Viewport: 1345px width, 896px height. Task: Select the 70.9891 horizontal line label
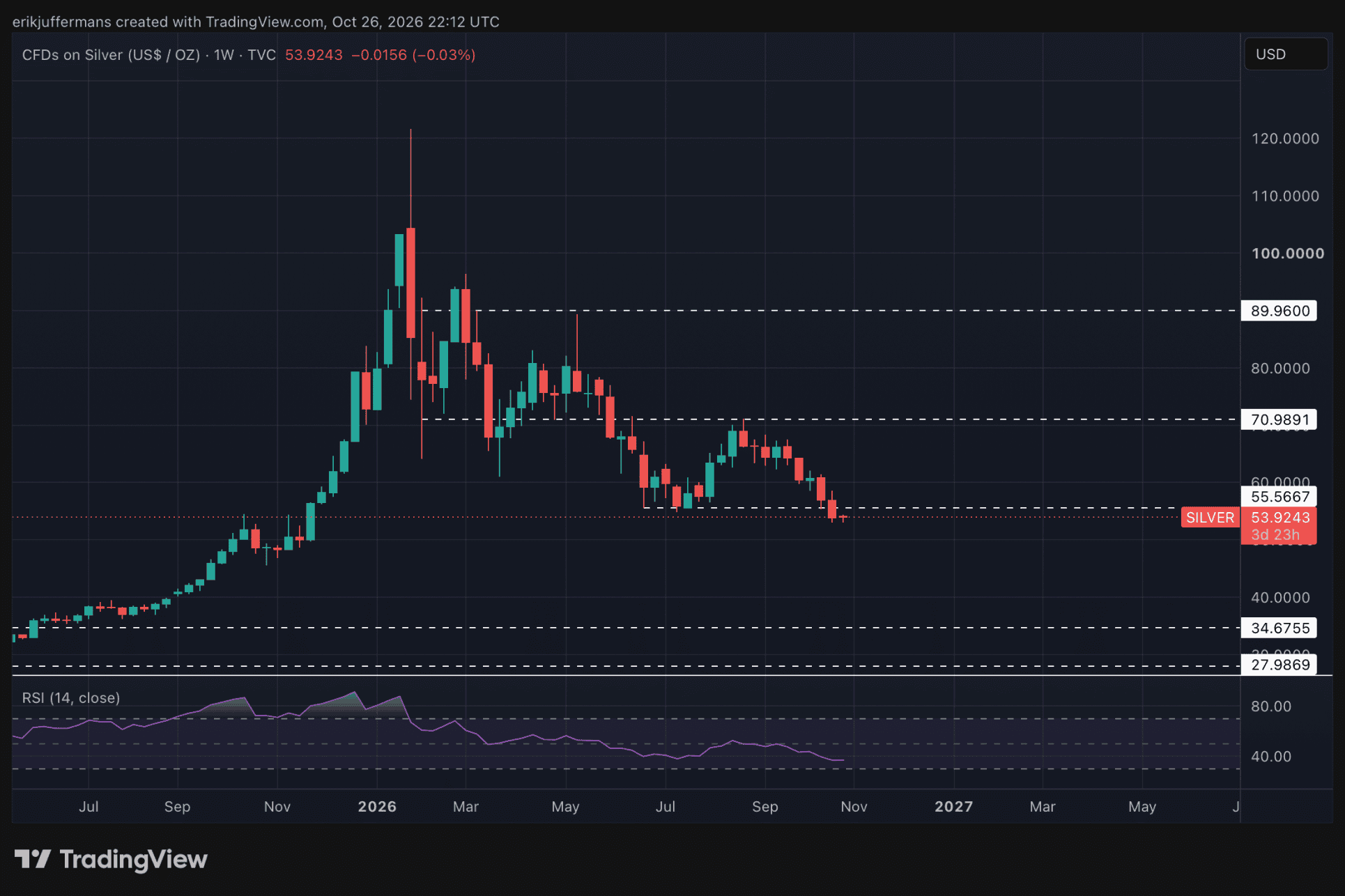pos(1279,419)
